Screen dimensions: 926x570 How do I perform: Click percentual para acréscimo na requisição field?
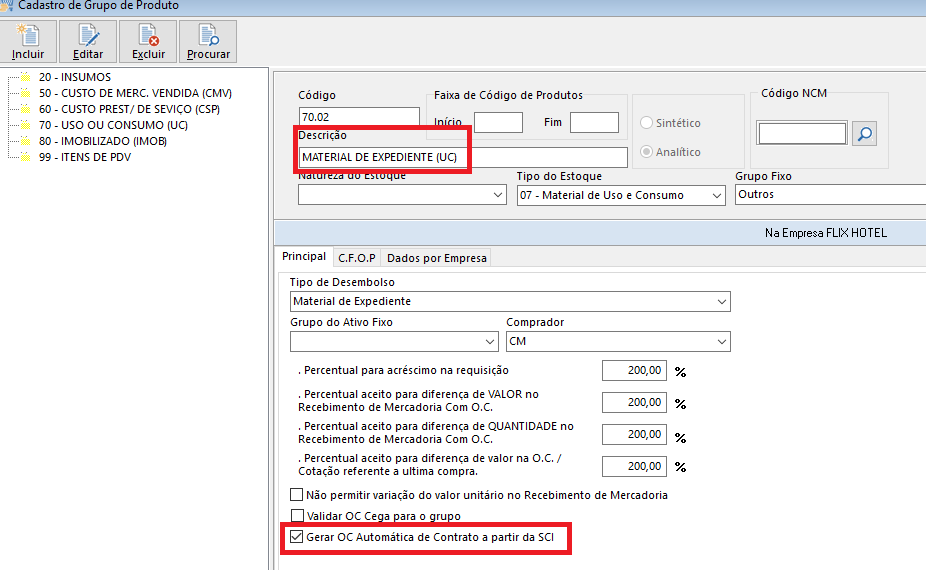click(634, 370)
